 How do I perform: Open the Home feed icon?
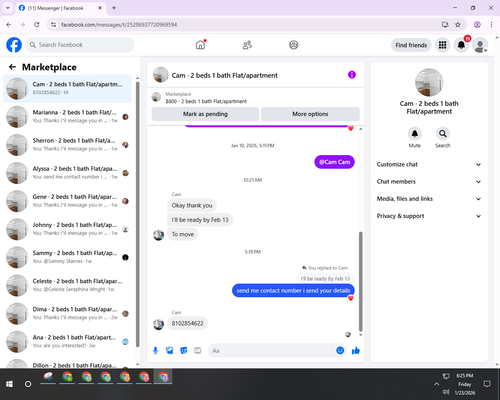(x=200, y=45)
